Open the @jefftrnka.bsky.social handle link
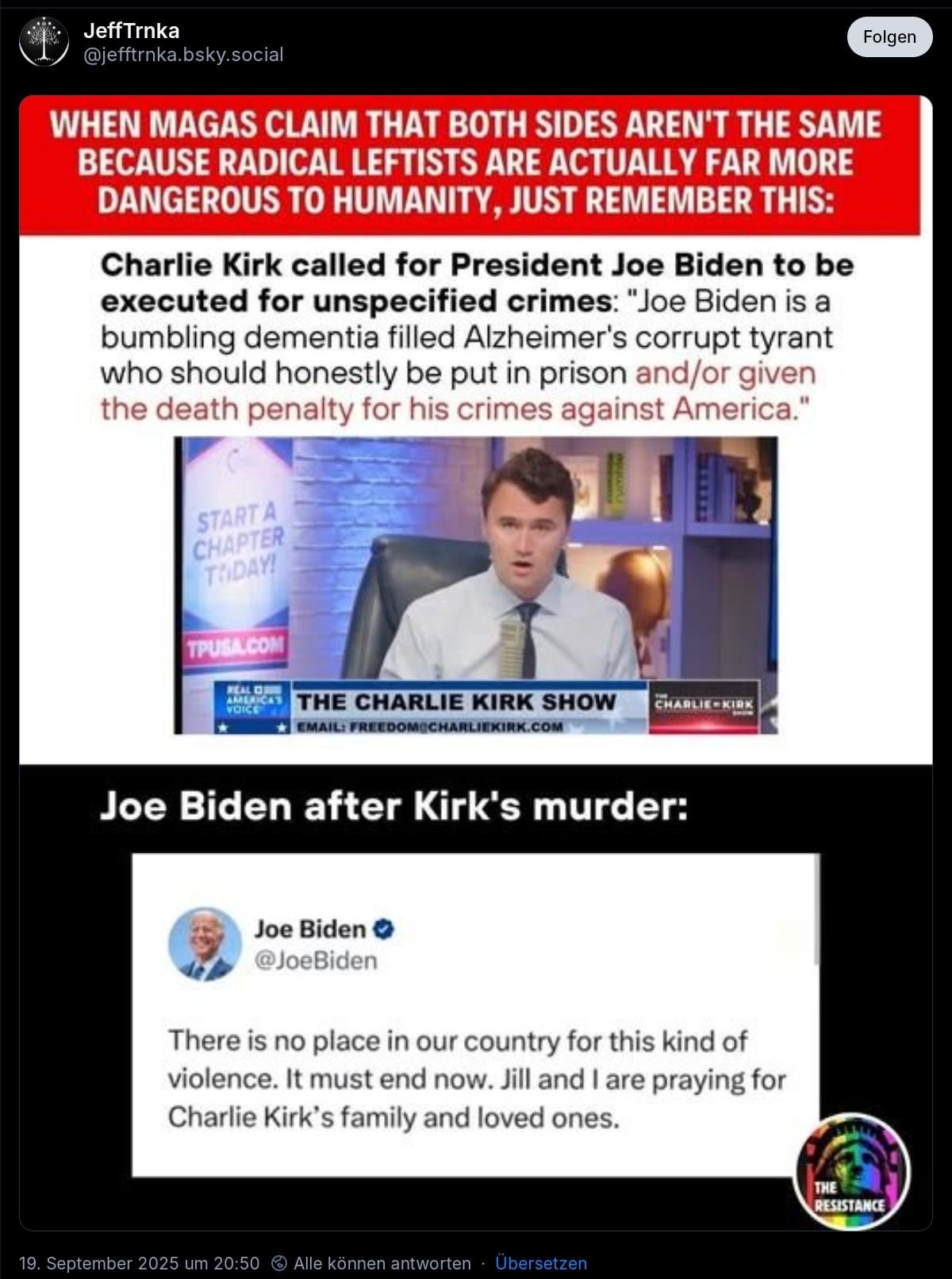 click(183, 54)
